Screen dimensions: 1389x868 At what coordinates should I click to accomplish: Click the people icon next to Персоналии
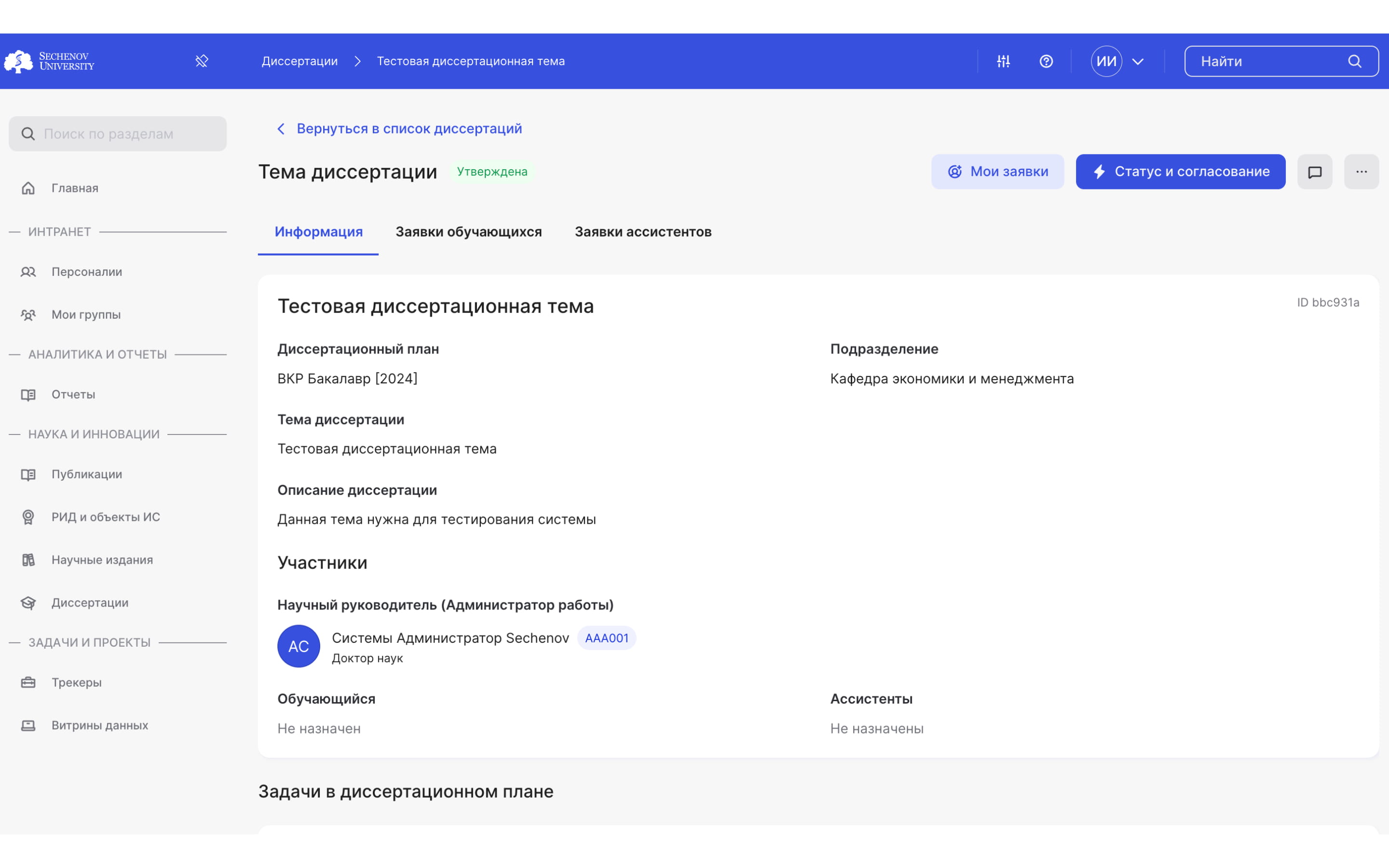28,271
